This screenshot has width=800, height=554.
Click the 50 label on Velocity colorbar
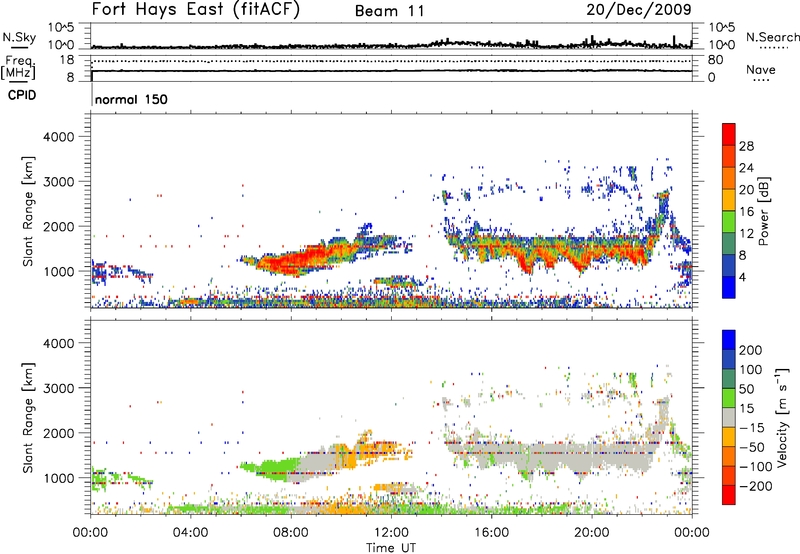point(747,389)
